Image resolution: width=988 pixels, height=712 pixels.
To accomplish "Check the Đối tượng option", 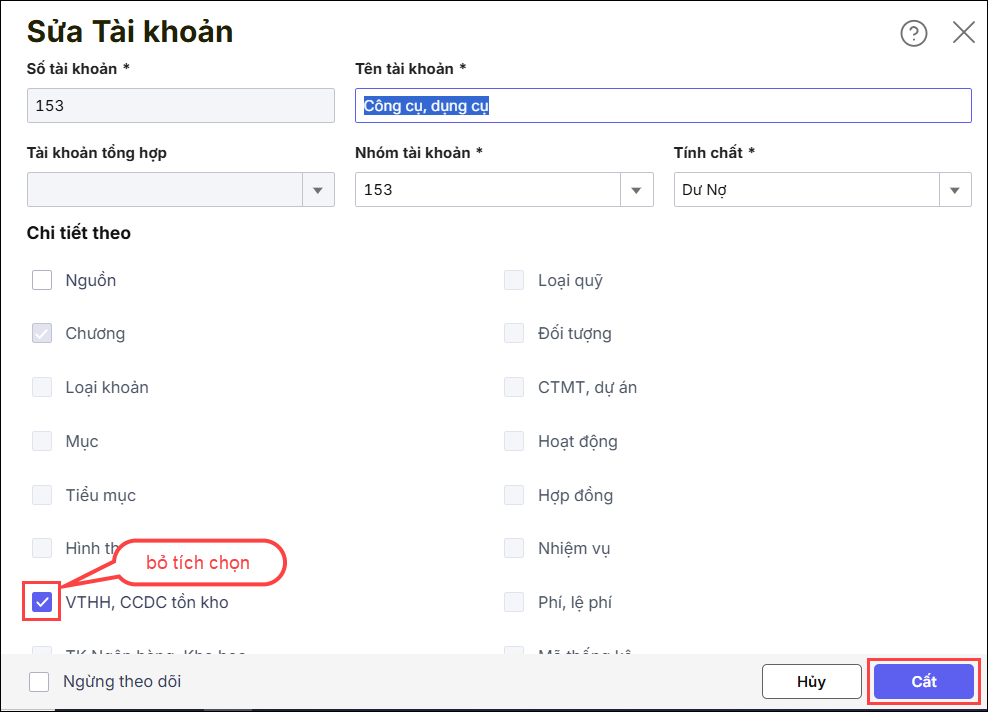I will pos(514,333).
